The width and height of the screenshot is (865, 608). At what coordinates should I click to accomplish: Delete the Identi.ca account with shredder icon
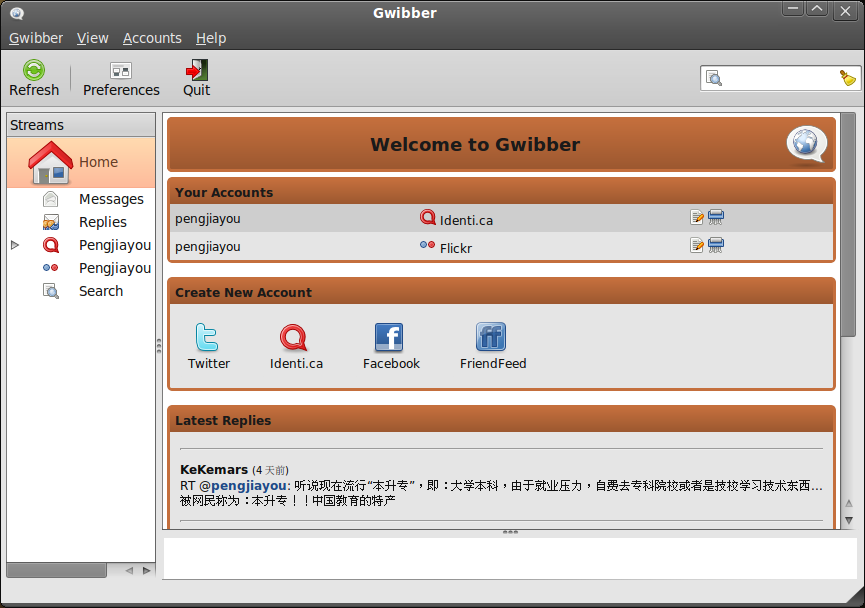[716, 217]
